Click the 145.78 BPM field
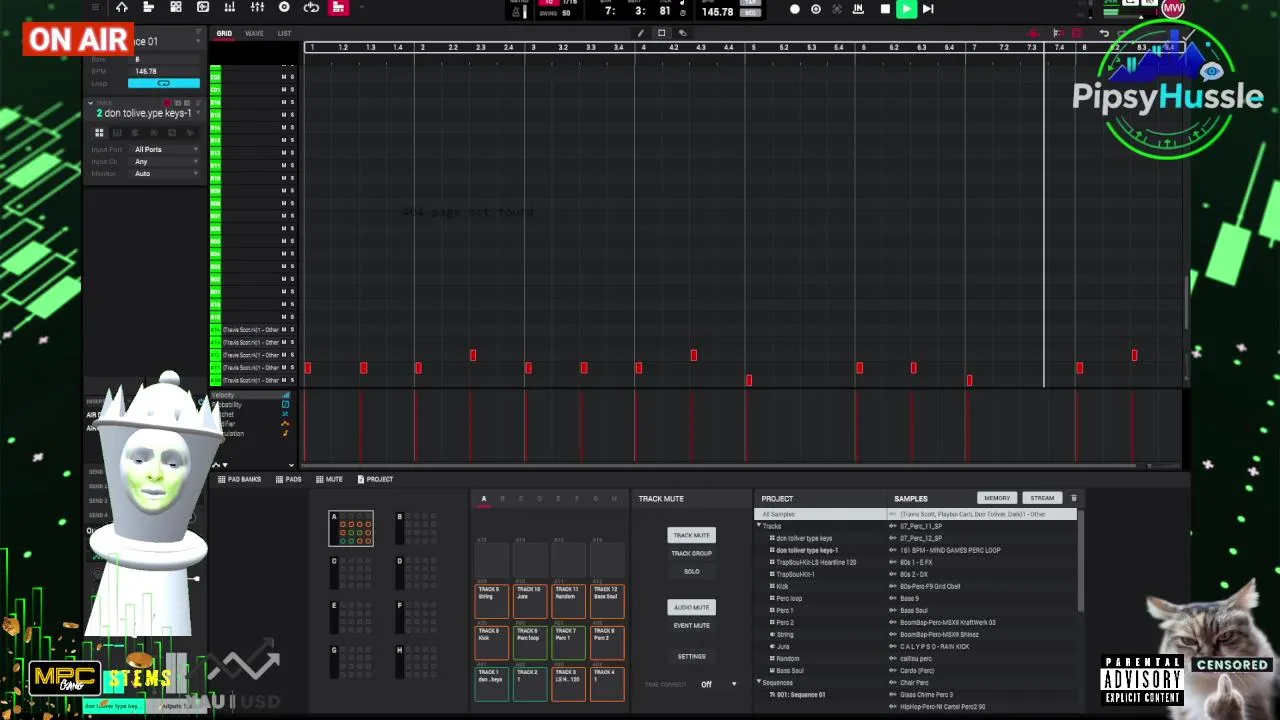The width and height of the screenshot is (1280, 720). (717, 11)
